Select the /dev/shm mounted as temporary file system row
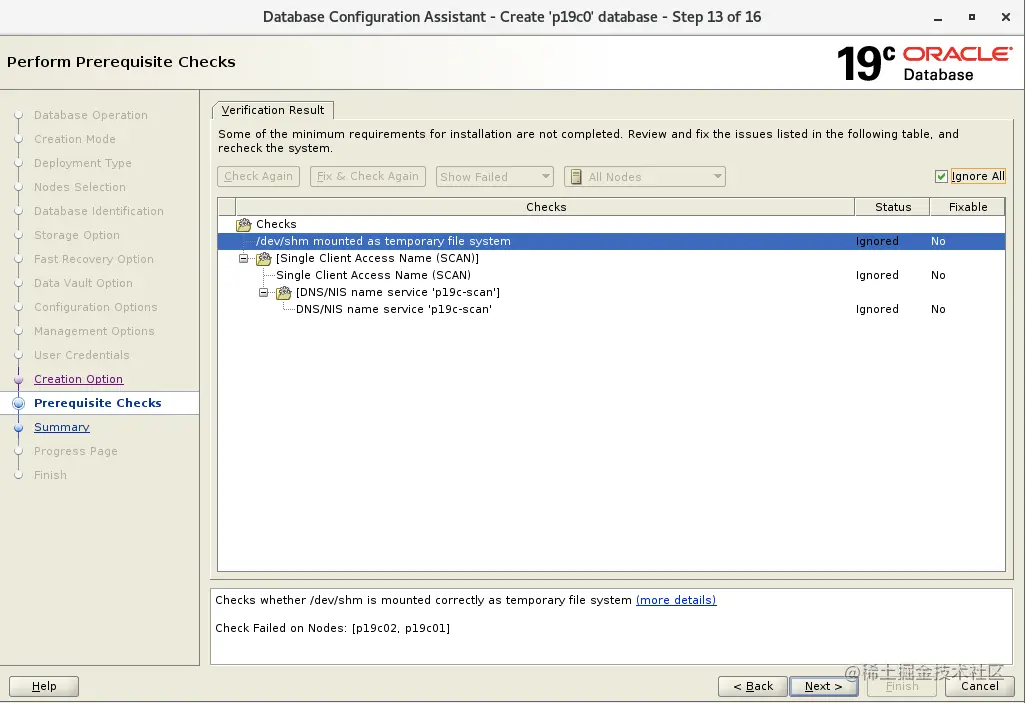 tap(611, 241)
